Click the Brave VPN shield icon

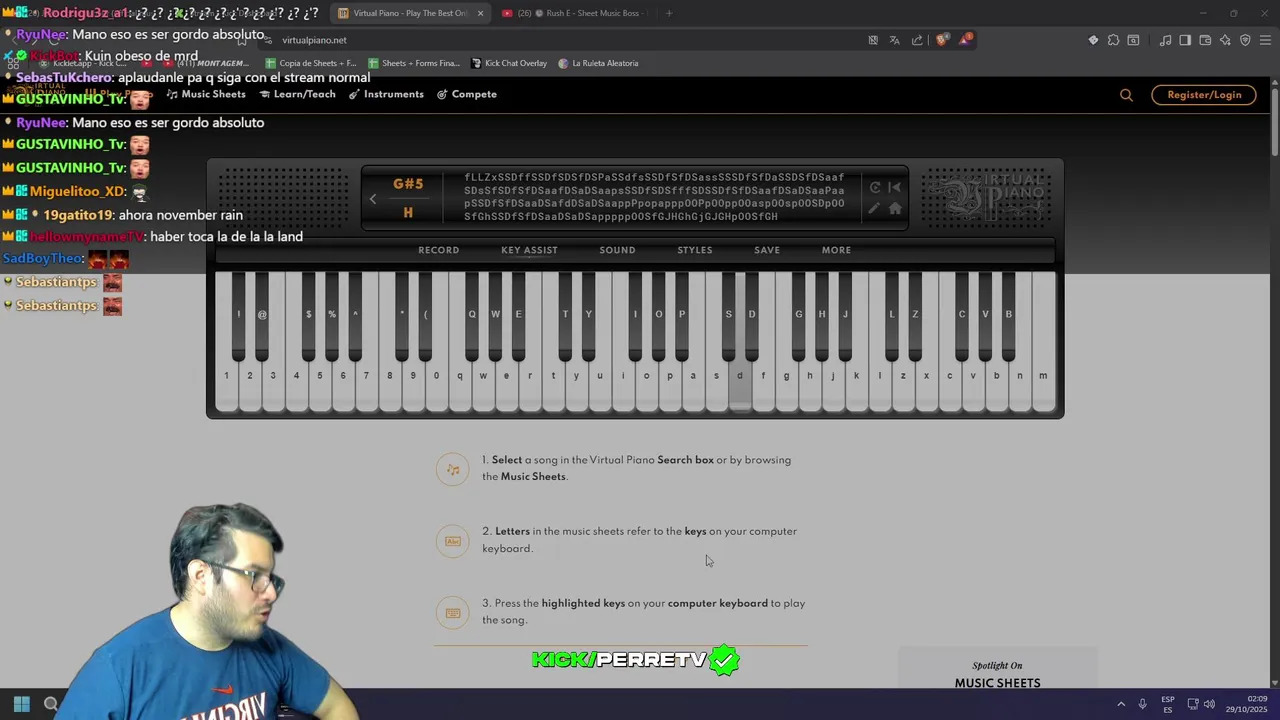click(x=1245, y=40)
